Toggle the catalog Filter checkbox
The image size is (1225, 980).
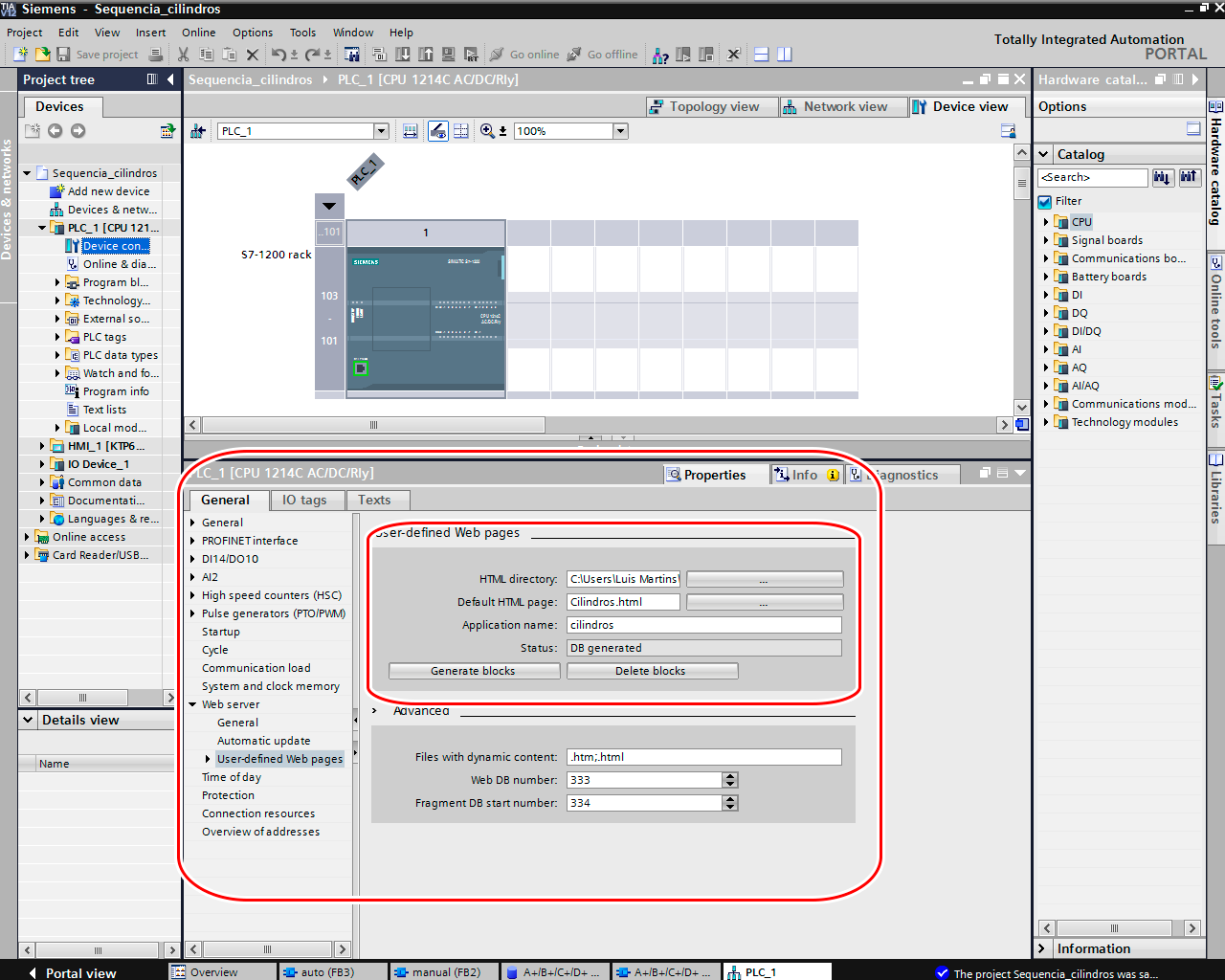click(x=1045, y=201)
